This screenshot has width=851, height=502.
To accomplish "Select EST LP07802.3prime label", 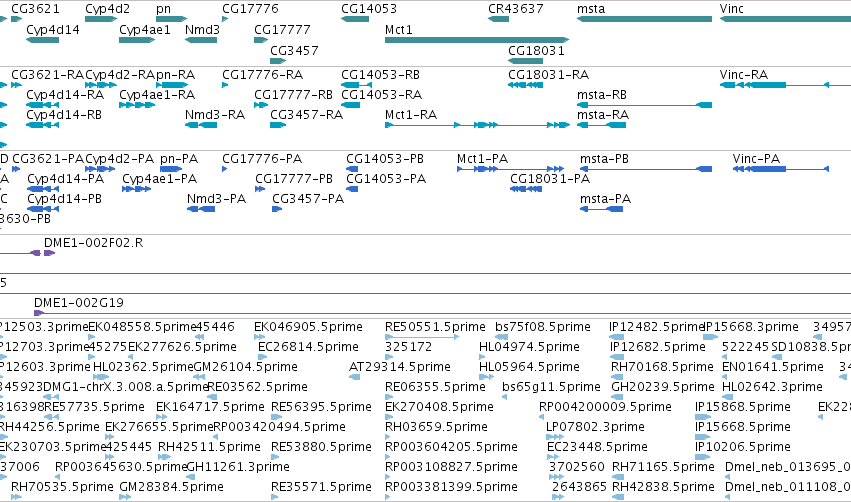I will 595,428.
